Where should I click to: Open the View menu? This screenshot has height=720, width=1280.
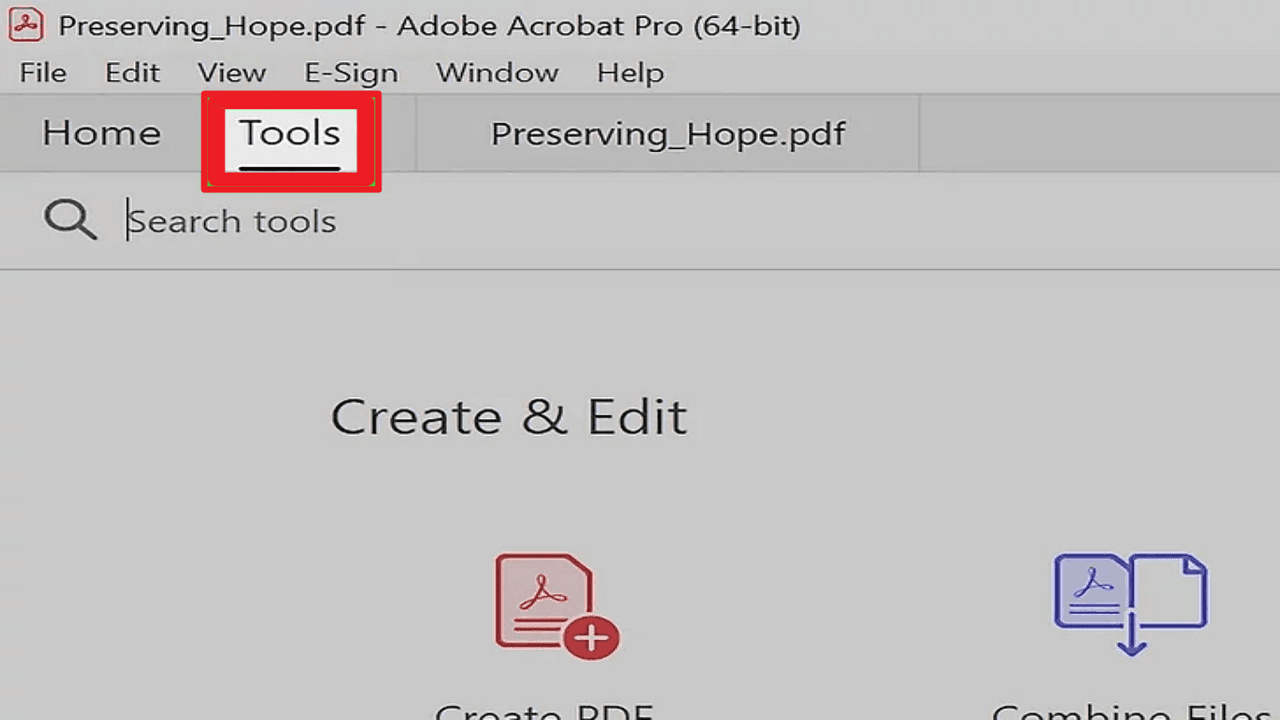click(232, 73)
